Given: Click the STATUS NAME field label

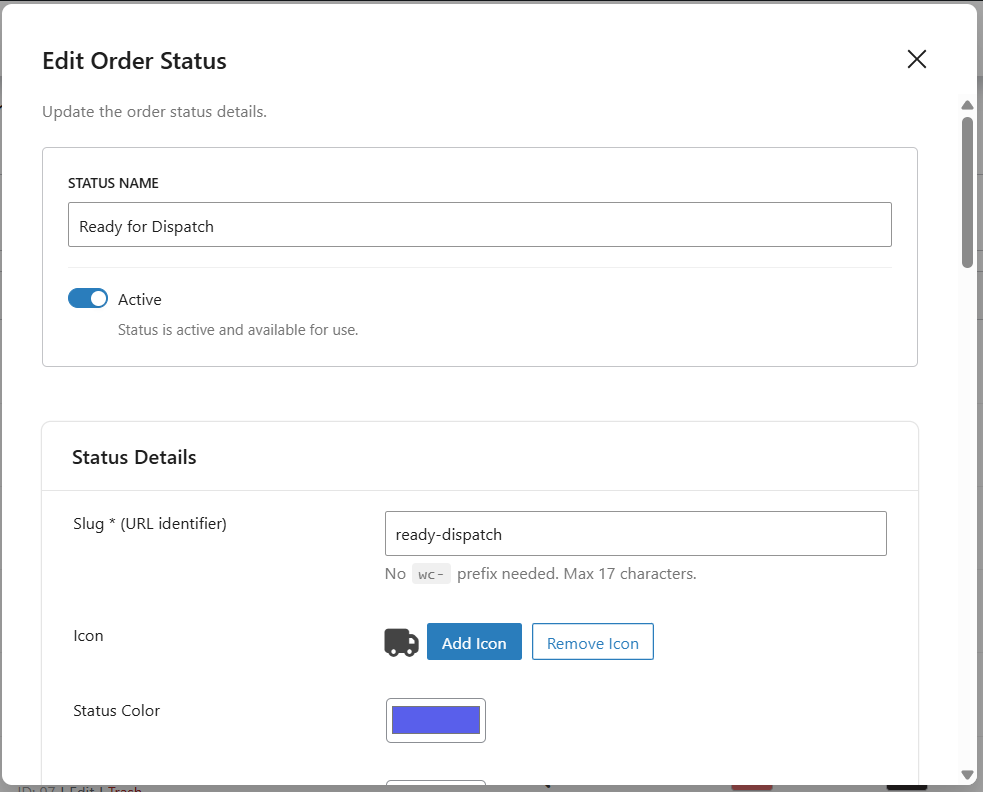Looking at the screenshot, I should pos(113,183).
